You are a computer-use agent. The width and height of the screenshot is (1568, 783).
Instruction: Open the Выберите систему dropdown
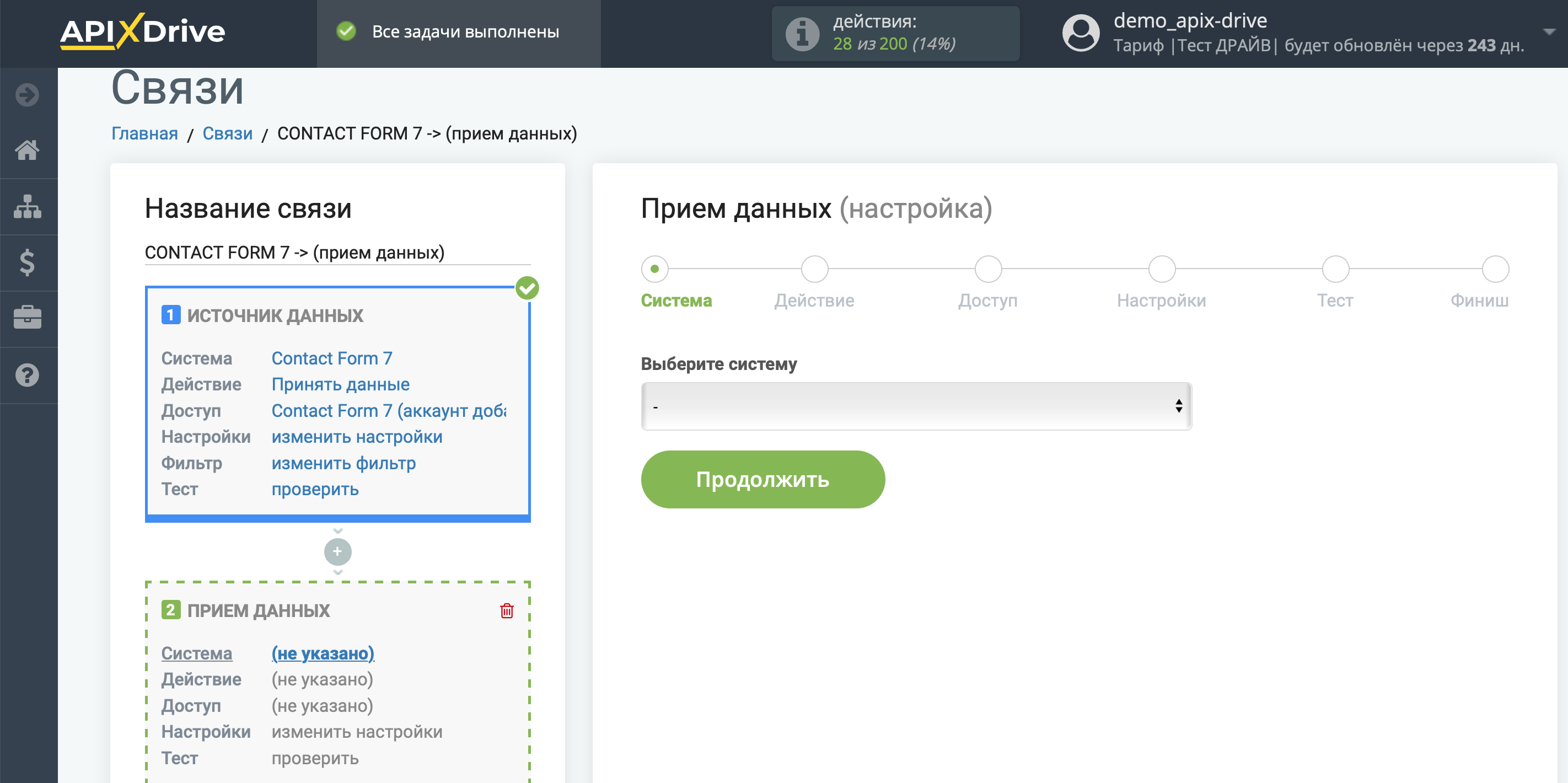[916, 406]
